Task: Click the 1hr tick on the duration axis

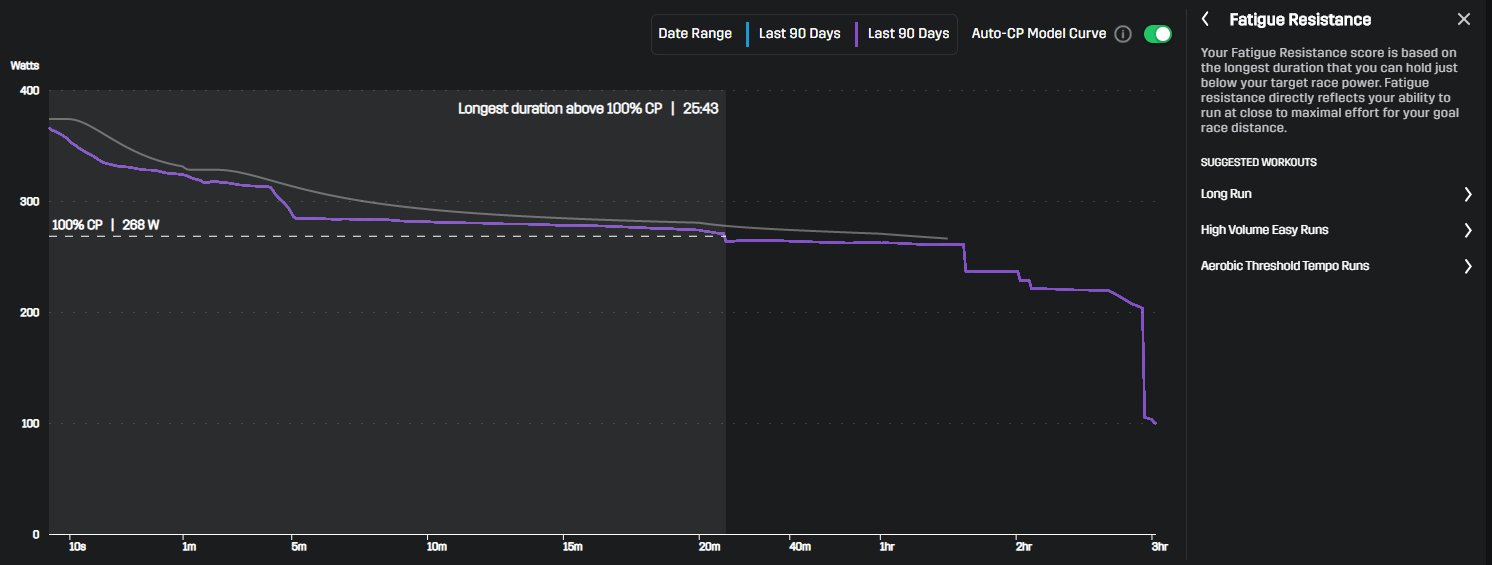Action: click(886, 547)
